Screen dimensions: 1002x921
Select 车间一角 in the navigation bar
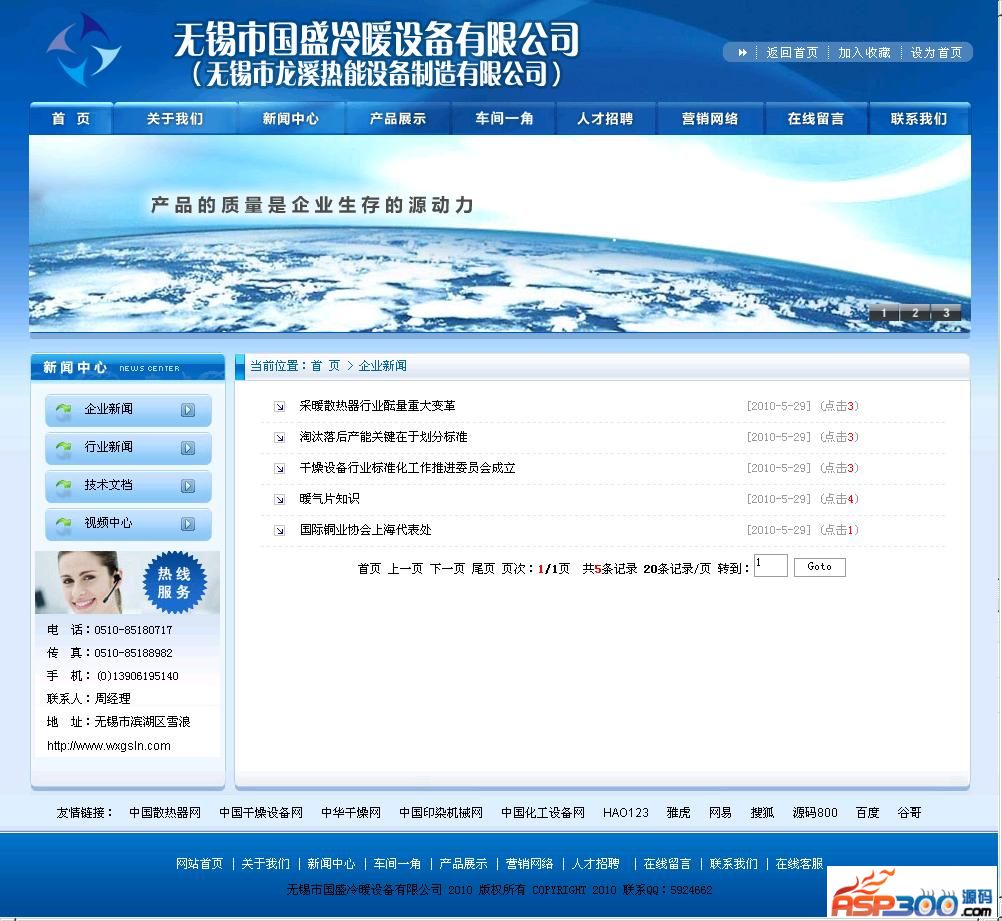(504, 119)
